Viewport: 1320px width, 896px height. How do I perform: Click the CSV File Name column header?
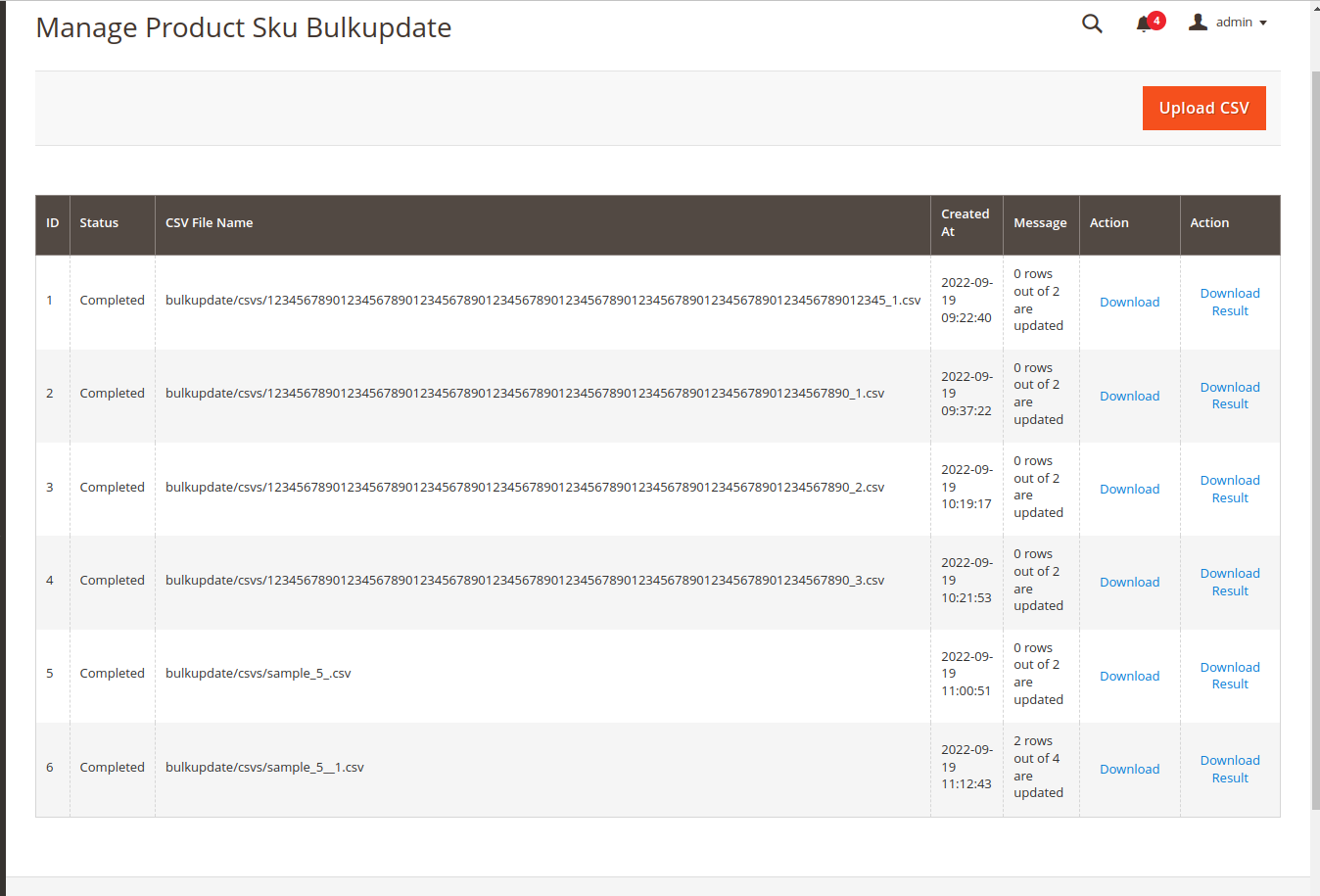(x=209, y=223)
